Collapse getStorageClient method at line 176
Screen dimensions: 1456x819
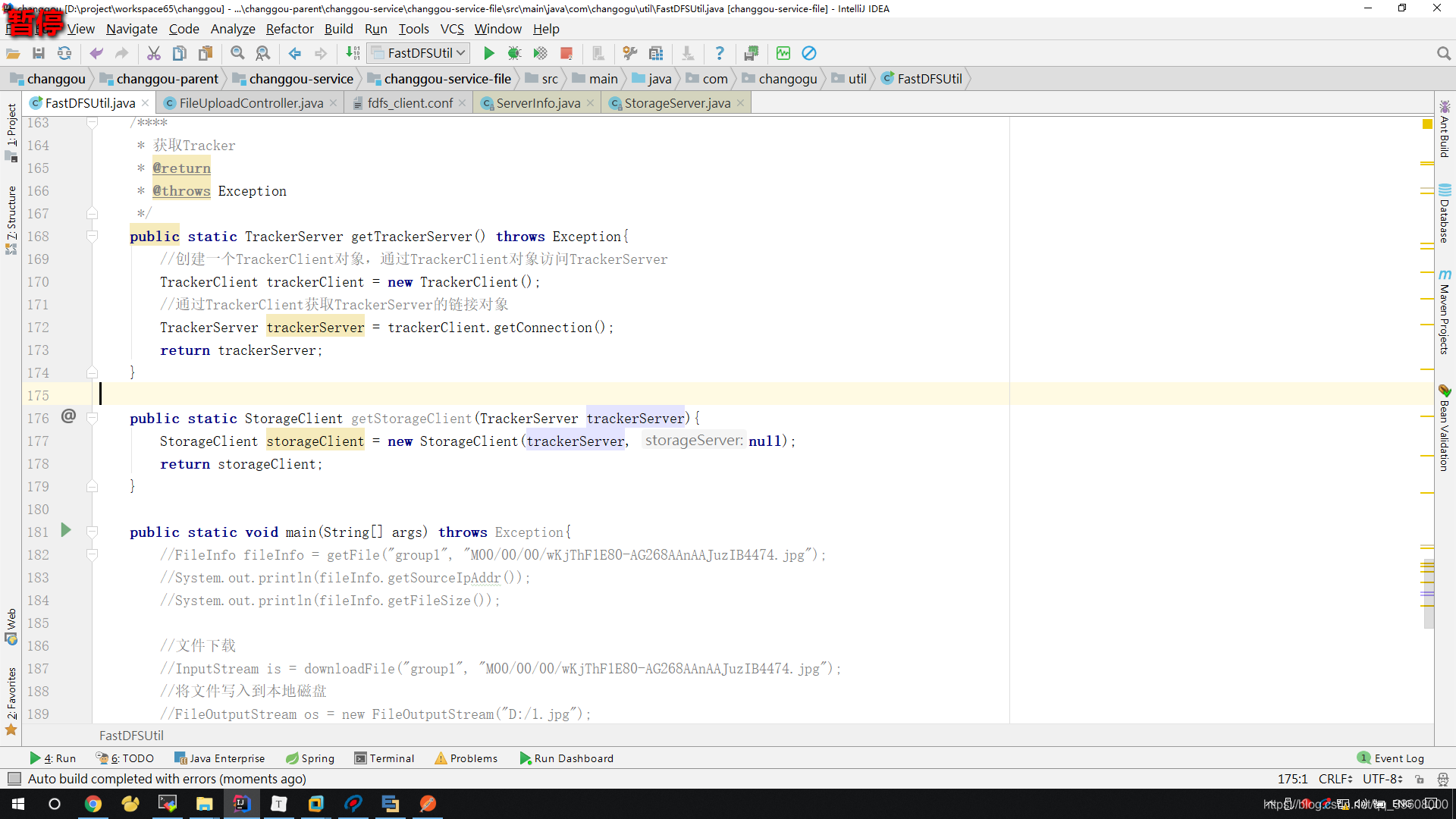pyautogui.click(x=92, y=419)
